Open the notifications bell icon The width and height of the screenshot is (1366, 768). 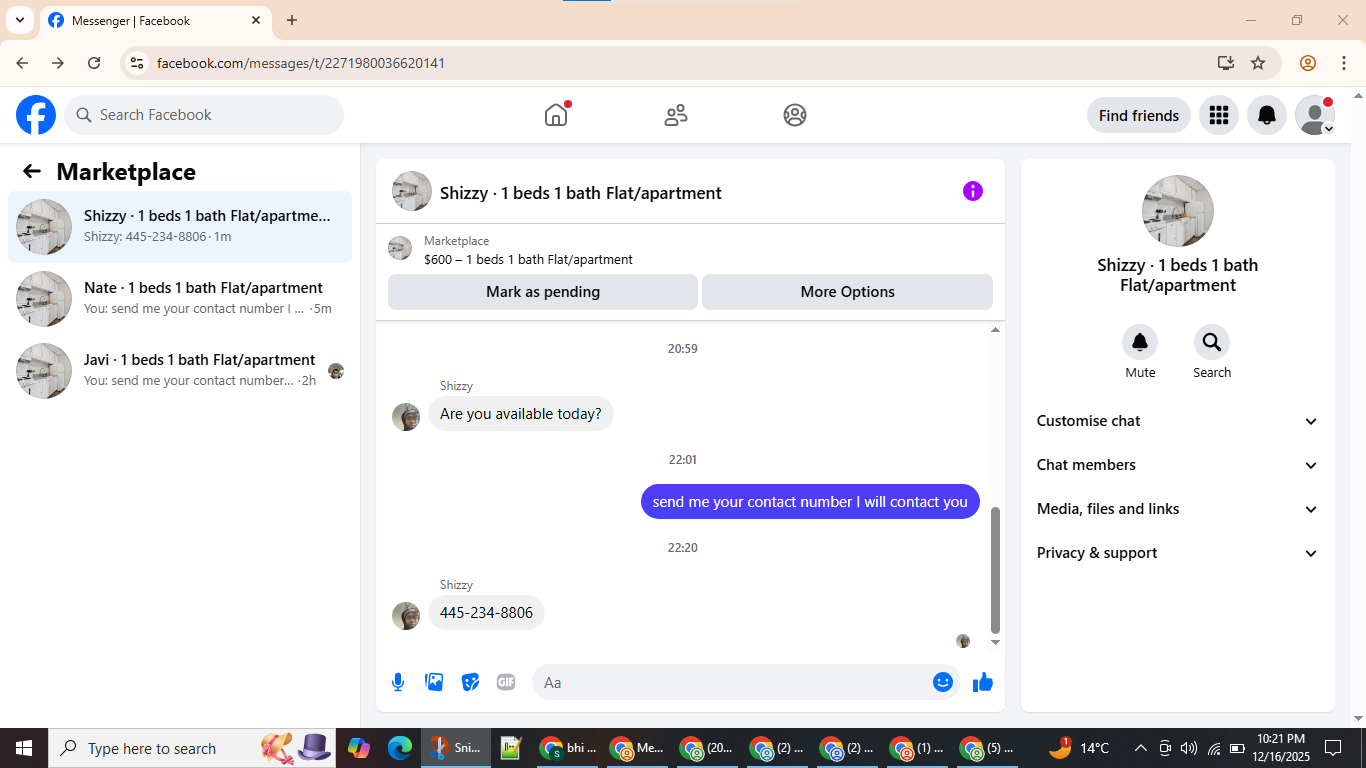[x=1267, y=115]
